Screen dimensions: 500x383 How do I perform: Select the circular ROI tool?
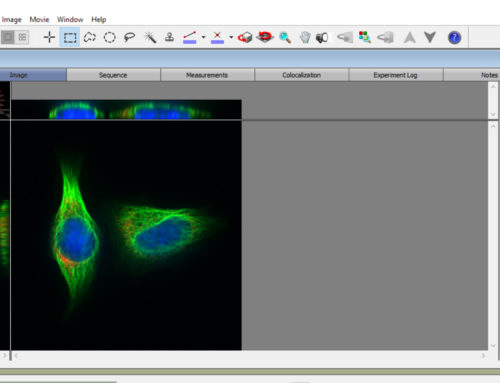[110, 37]
